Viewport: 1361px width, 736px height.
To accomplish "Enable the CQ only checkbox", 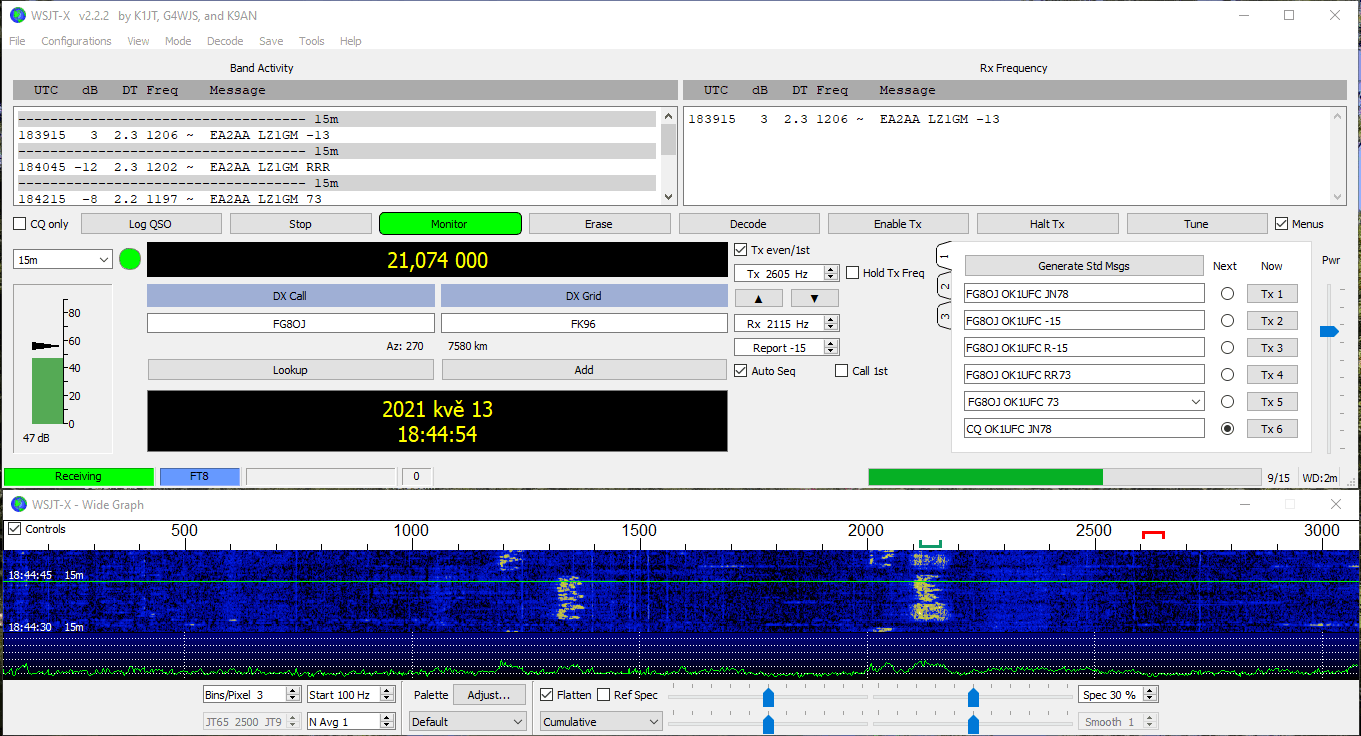I will click(x=20, y=224).
